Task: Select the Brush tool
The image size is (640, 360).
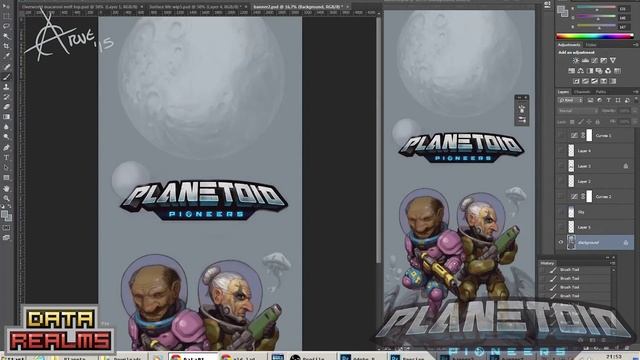Action: tap(6, 77)
